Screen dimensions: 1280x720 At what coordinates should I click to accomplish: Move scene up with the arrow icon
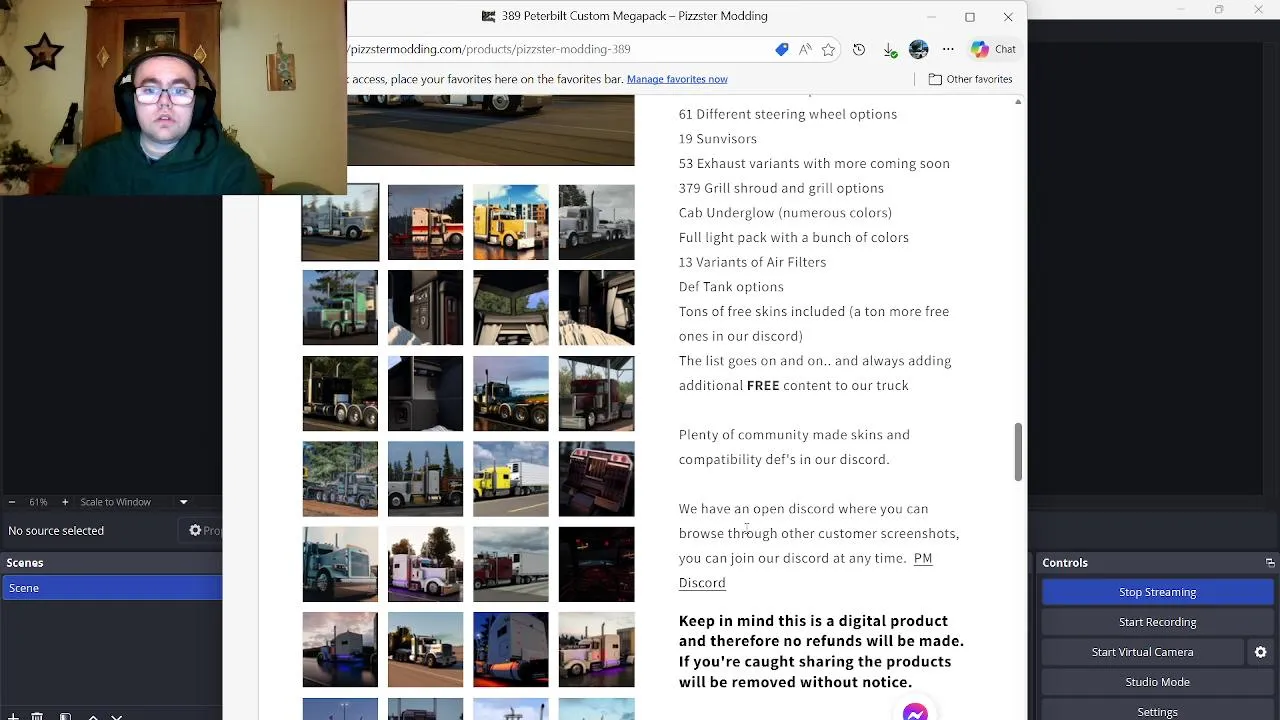[x=93, y=716]
